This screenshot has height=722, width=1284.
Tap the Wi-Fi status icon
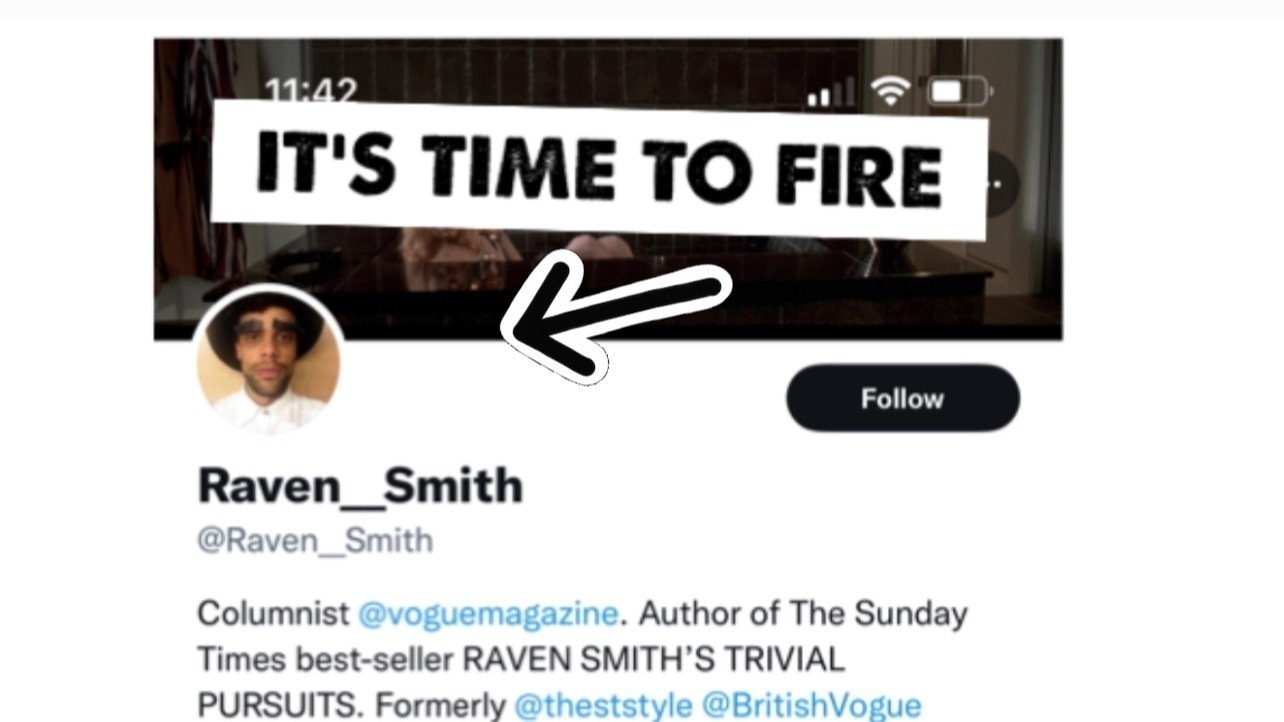pos(889,91)
